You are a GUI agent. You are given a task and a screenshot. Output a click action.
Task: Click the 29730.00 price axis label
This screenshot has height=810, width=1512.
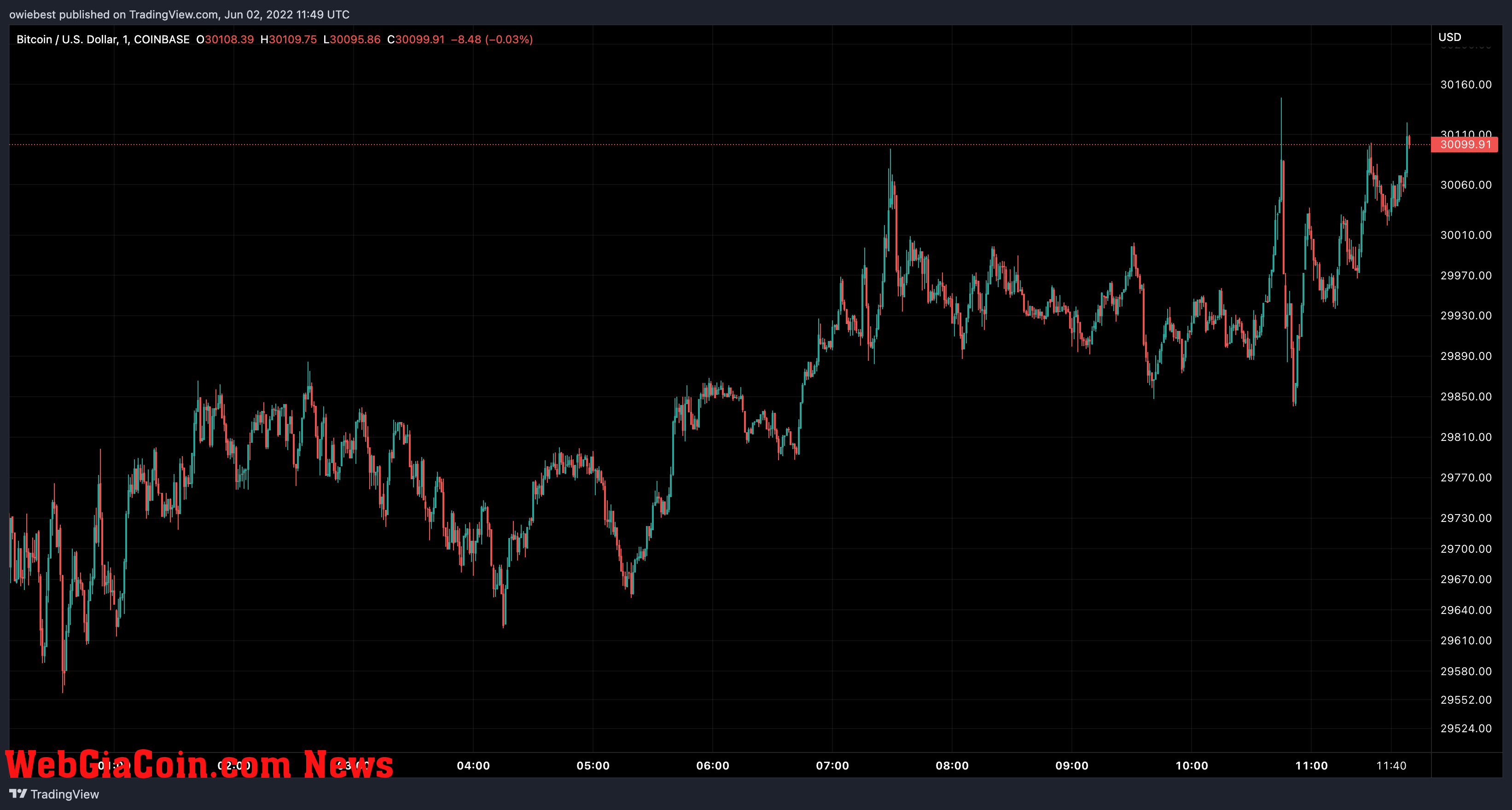point(1465,518)
